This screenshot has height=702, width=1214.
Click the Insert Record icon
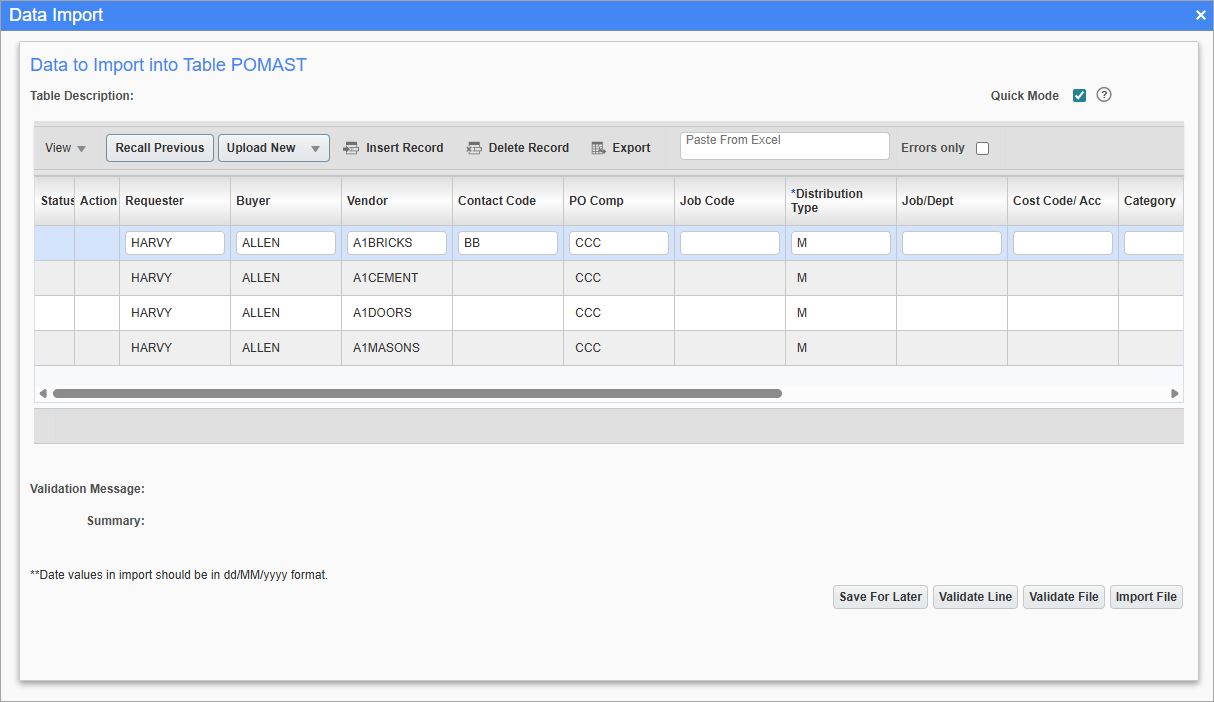[351, 147]
